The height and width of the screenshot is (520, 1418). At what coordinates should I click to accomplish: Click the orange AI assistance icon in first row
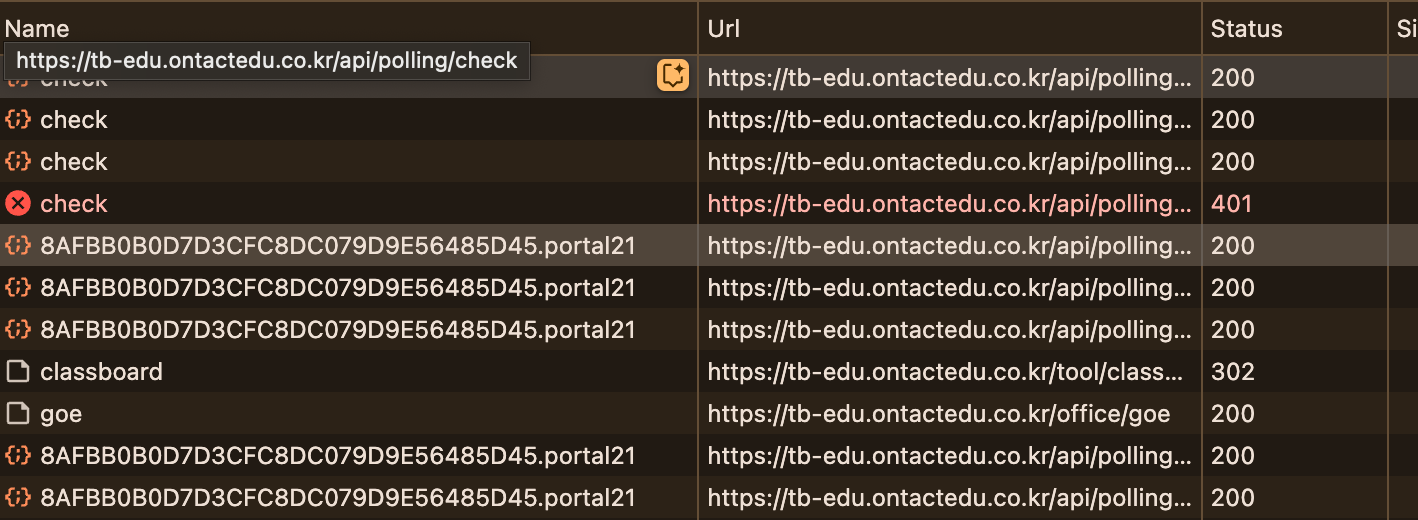tap(673, 75)
